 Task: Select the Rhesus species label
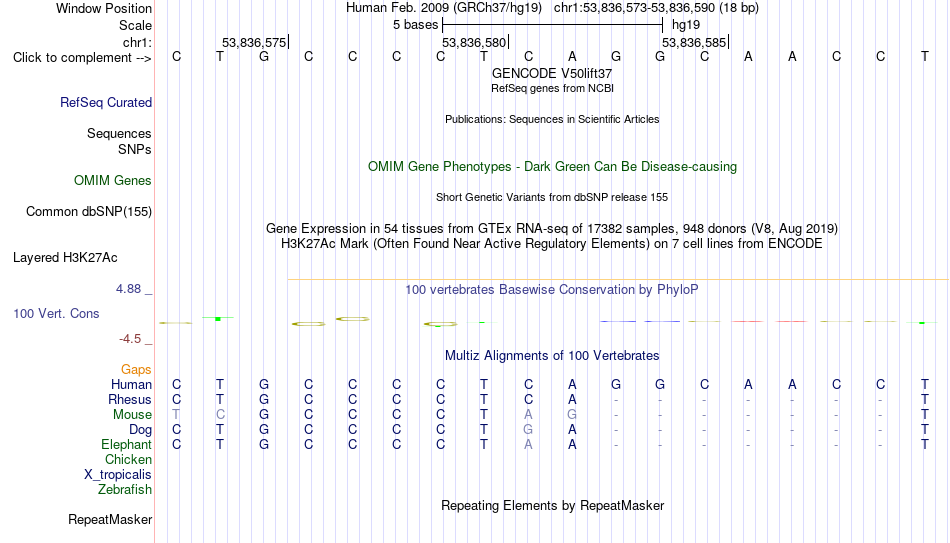point(130,400)
